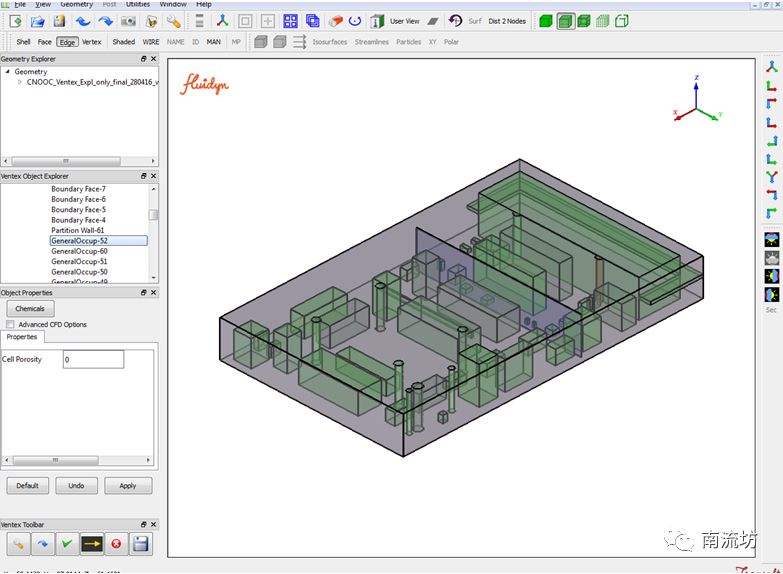Enable Advanced CFD Options checkbox
This screenshot has width=783, height=574.
coord(10,324)
